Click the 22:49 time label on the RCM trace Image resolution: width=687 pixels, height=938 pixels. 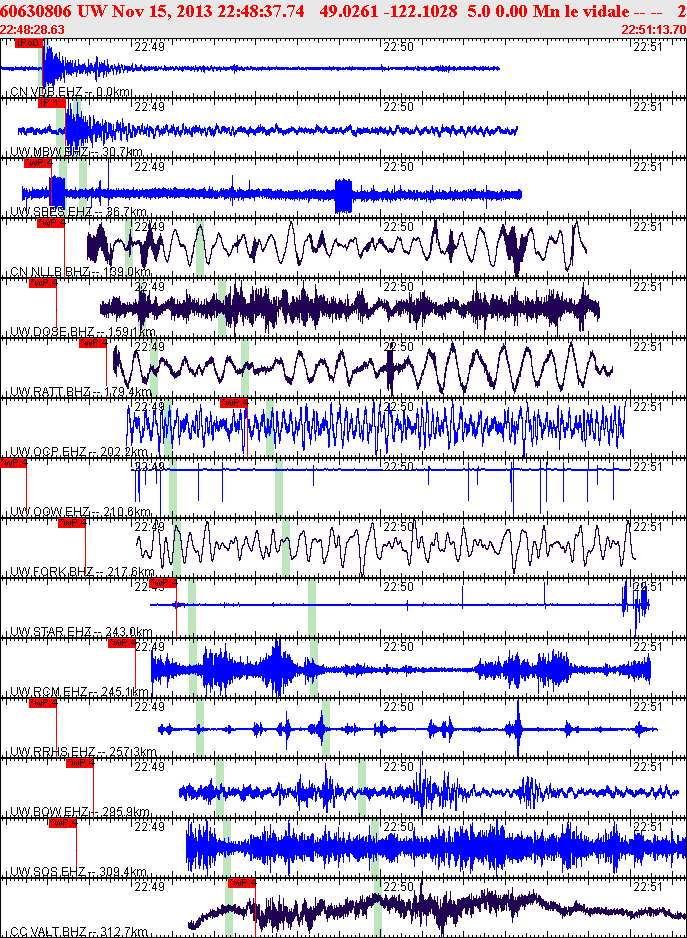tap(149, 647)
